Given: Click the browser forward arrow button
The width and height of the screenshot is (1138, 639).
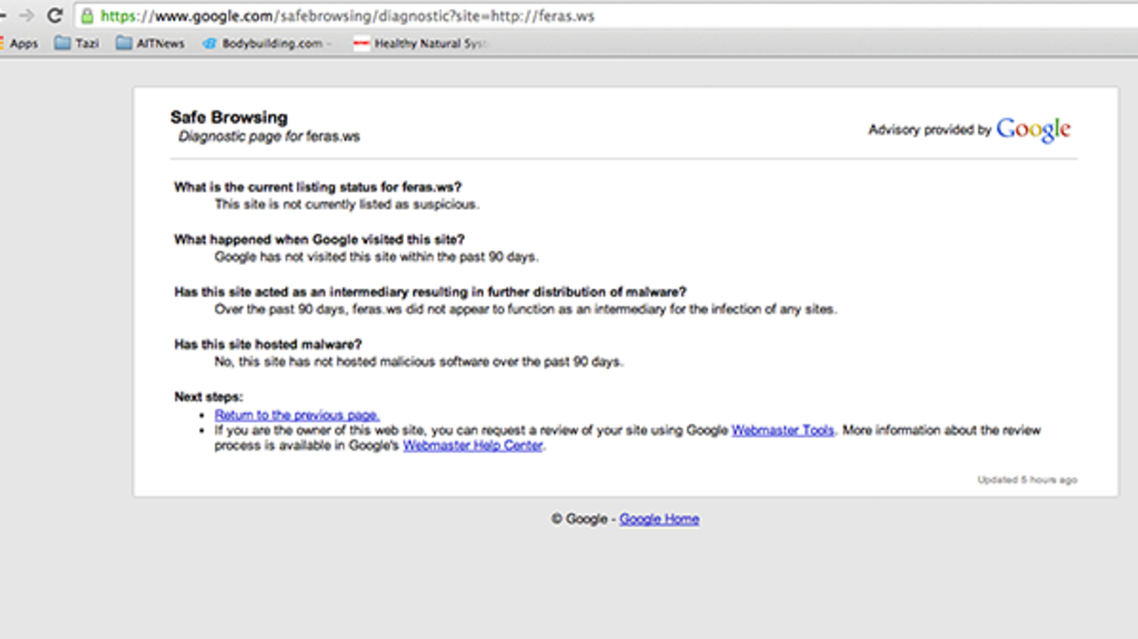Looking at the screenshot, I should 27,15.
